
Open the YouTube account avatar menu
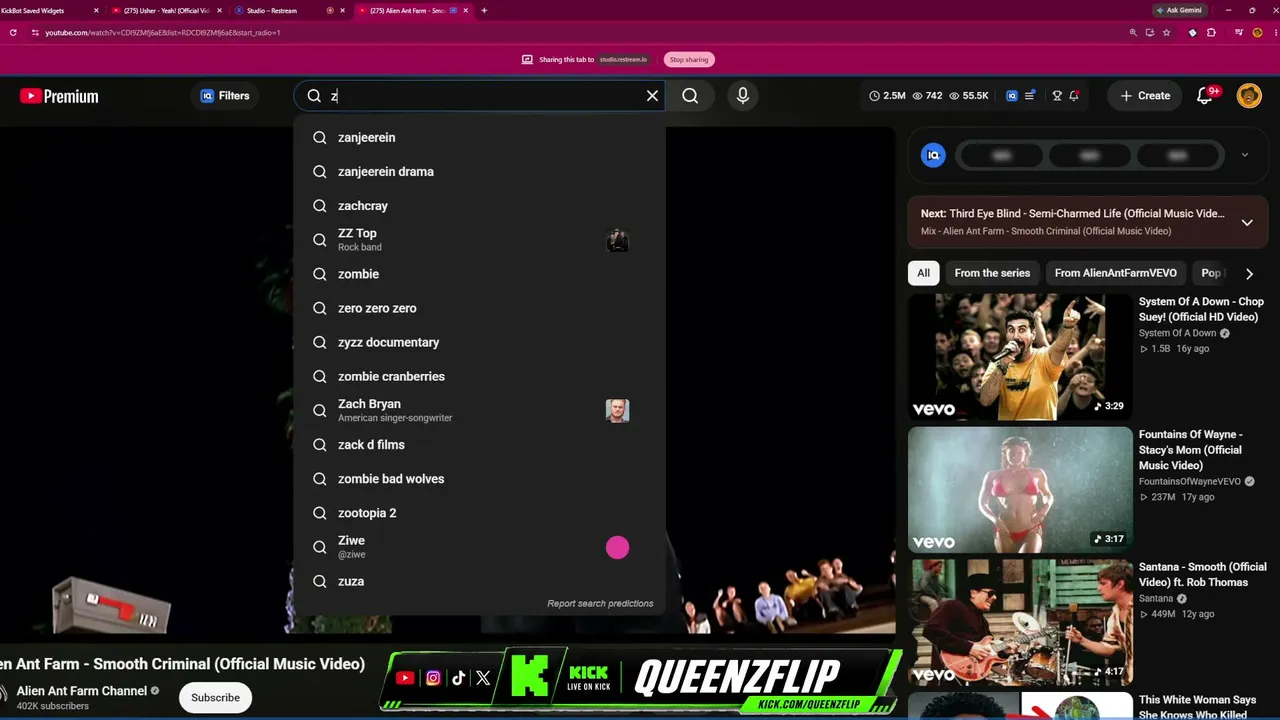click(1249, 96)
